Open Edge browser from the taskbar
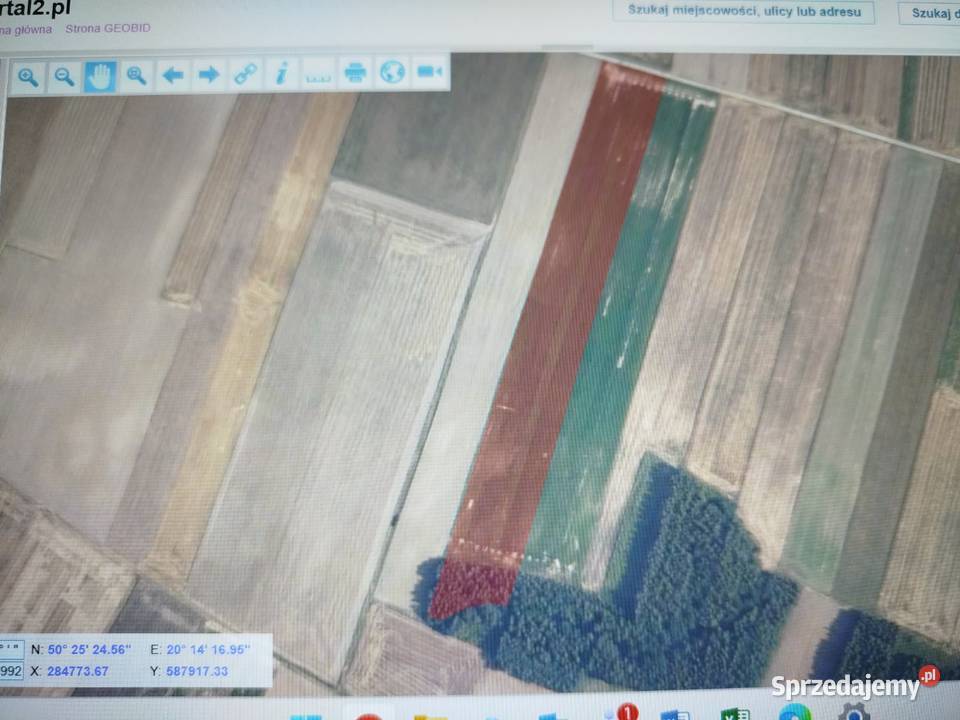Image resolution: width=960 pixels, height=720 pixels. pyautogui.click(x=794, y=713)
